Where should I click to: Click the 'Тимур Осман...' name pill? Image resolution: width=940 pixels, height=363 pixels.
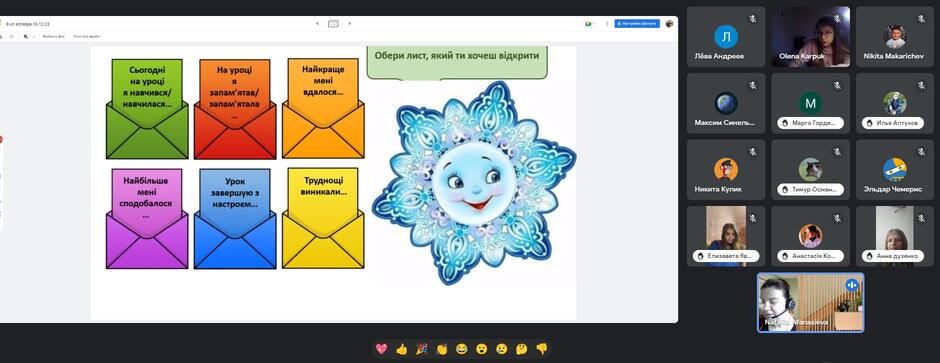(811, 189)
